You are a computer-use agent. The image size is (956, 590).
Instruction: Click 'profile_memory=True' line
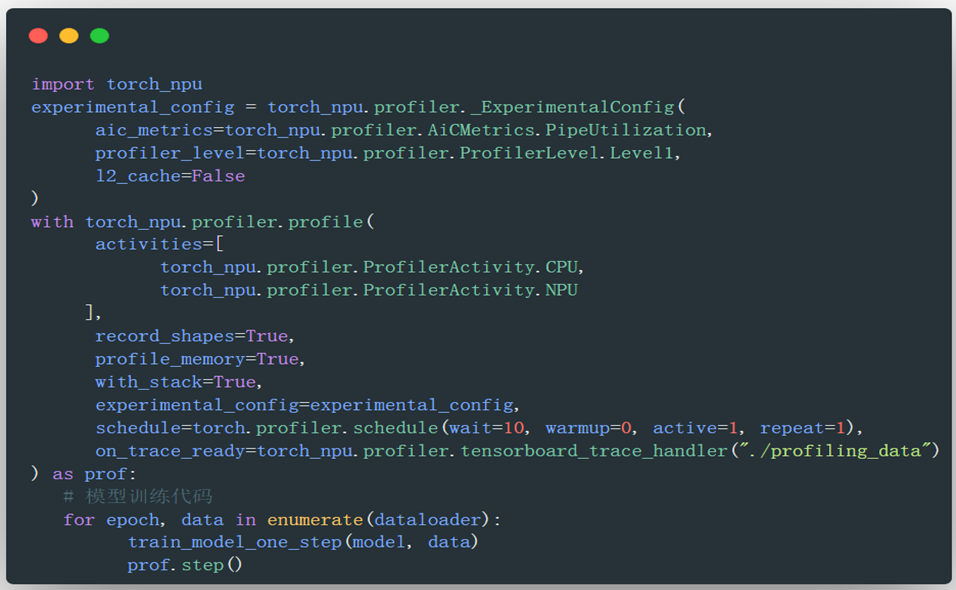click(197, 359)
